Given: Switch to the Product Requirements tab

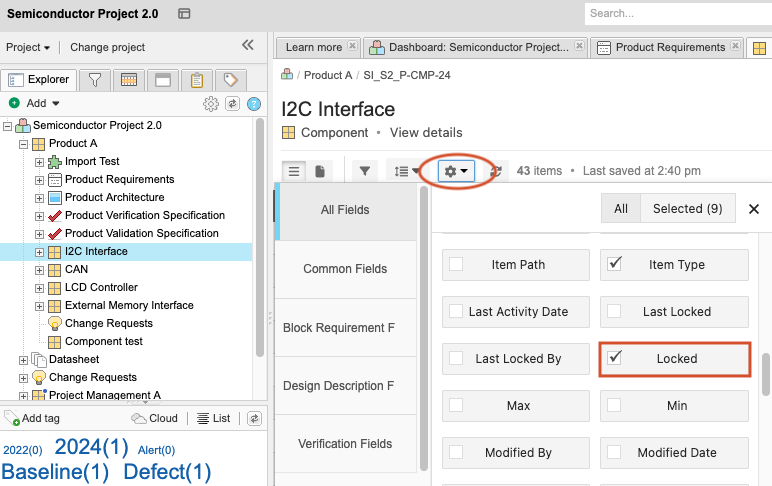Looking at the screenshot, I should pyautogui.click(x=662, y=47).
